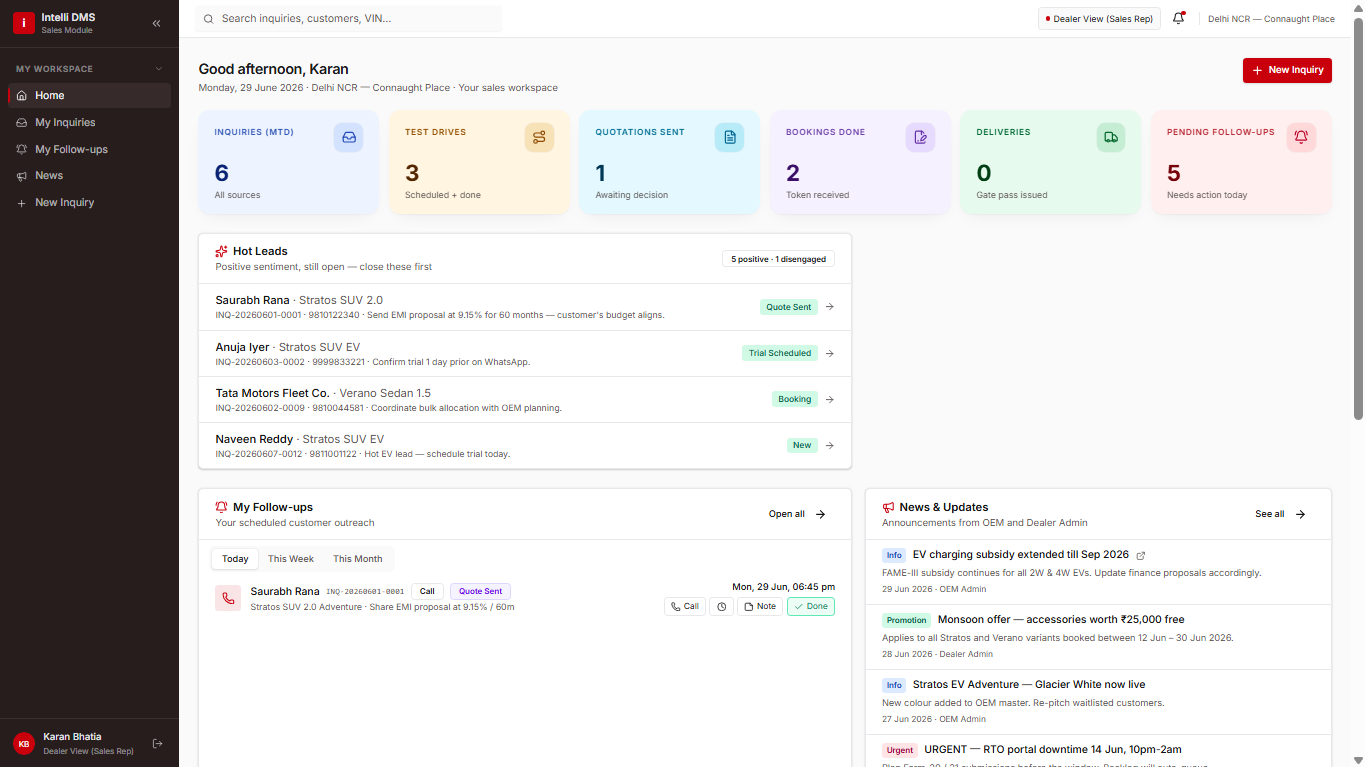Image resolution: width=1365 pixels, height=767 pixels.
Task: Click the red New Inquiry button
Action: pos(1287,70)
